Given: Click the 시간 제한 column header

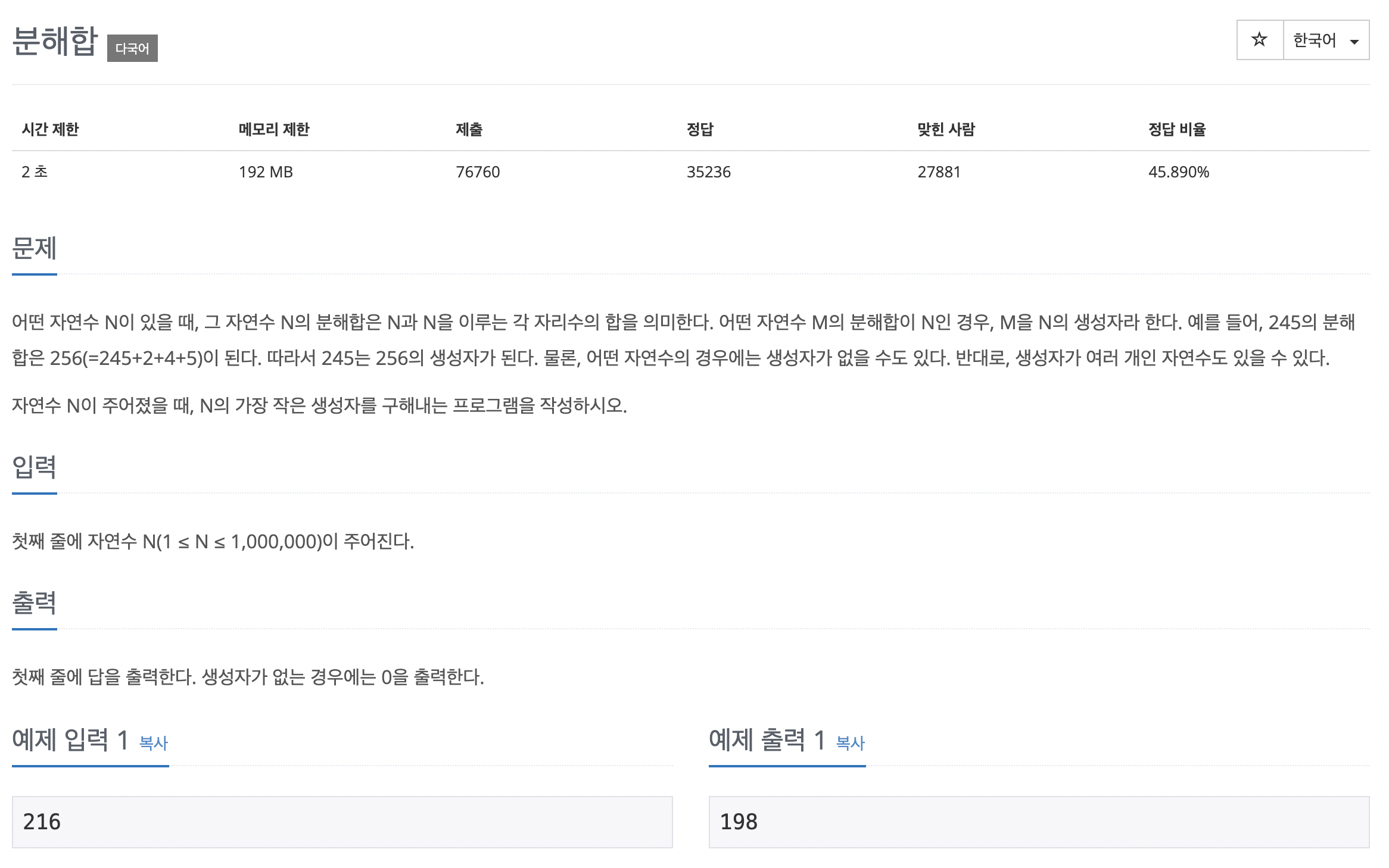Looking at the screenshot, I should 50,129.
